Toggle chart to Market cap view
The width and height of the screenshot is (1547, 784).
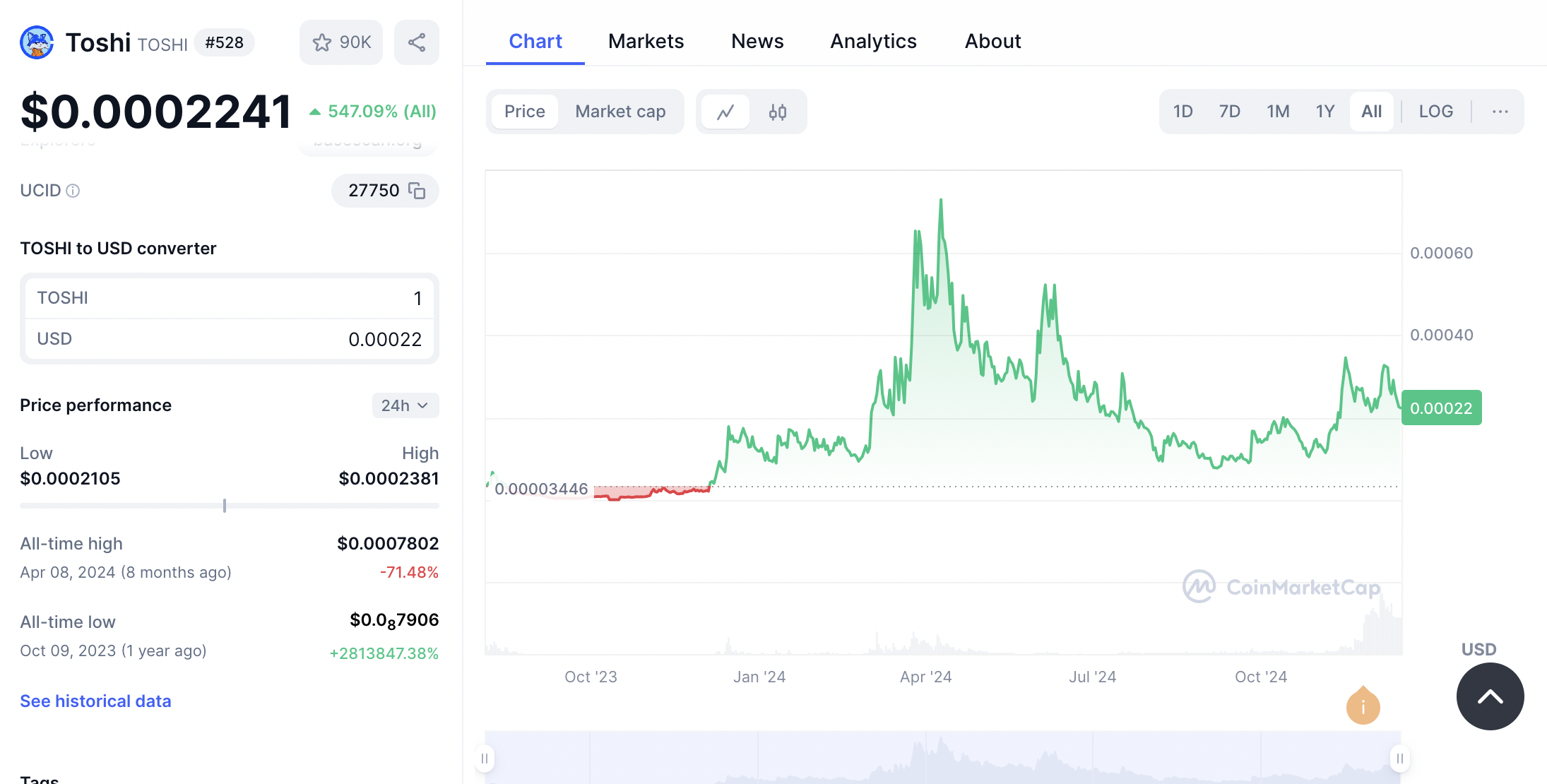point(620,112)
